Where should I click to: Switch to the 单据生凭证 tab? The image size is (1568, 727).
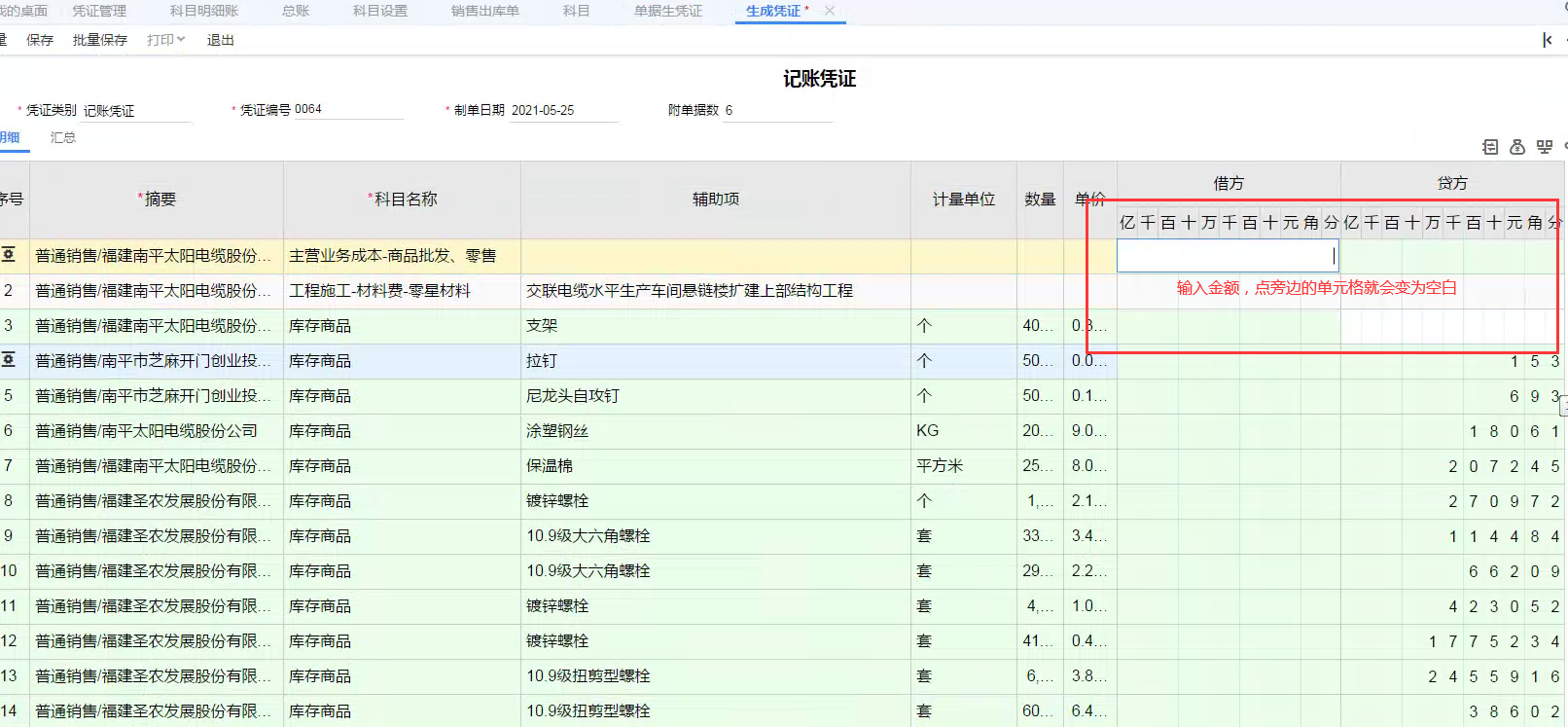point(668,11)
